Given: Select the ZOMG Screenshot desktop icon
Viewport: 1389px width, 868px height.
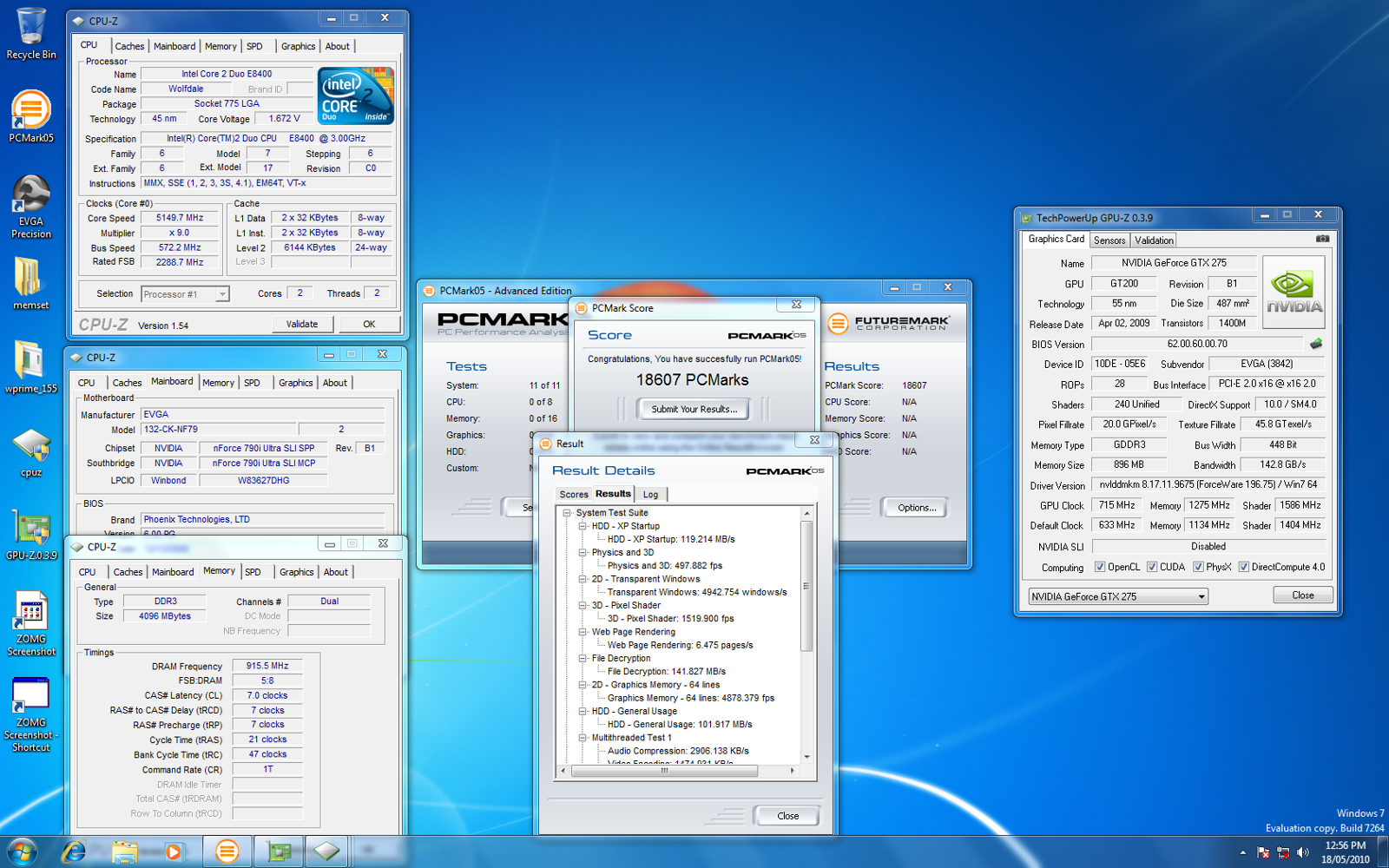Looking at the screenshot, I should [x=31, y=623].
